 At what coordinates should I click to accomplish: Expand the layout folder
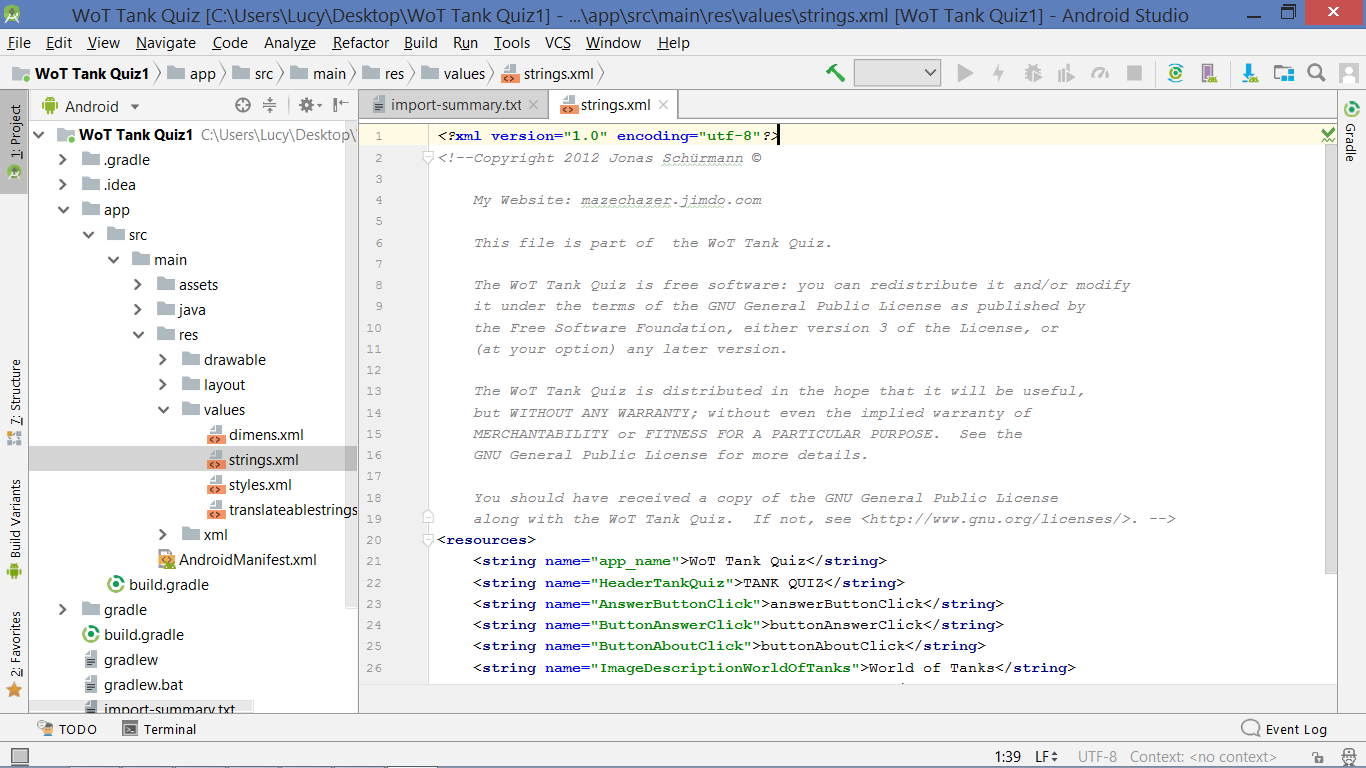(x=163, y=384)
